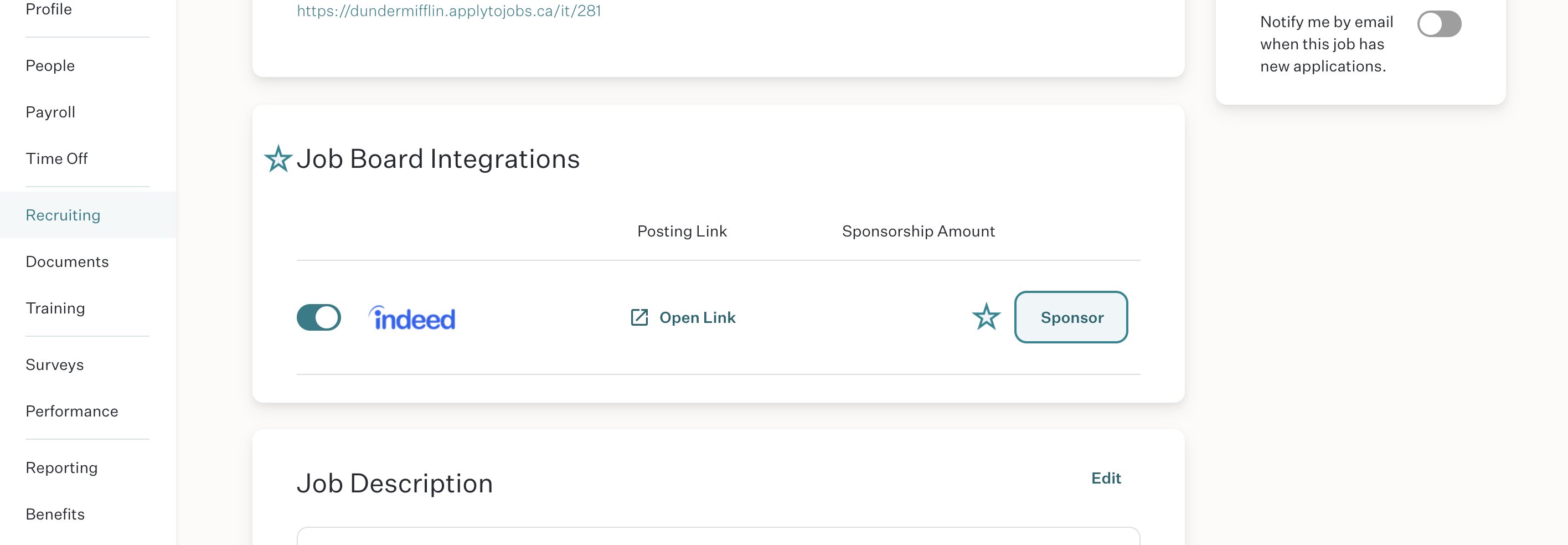Click the star icon next to Sponsor

(x=986, y=317)
